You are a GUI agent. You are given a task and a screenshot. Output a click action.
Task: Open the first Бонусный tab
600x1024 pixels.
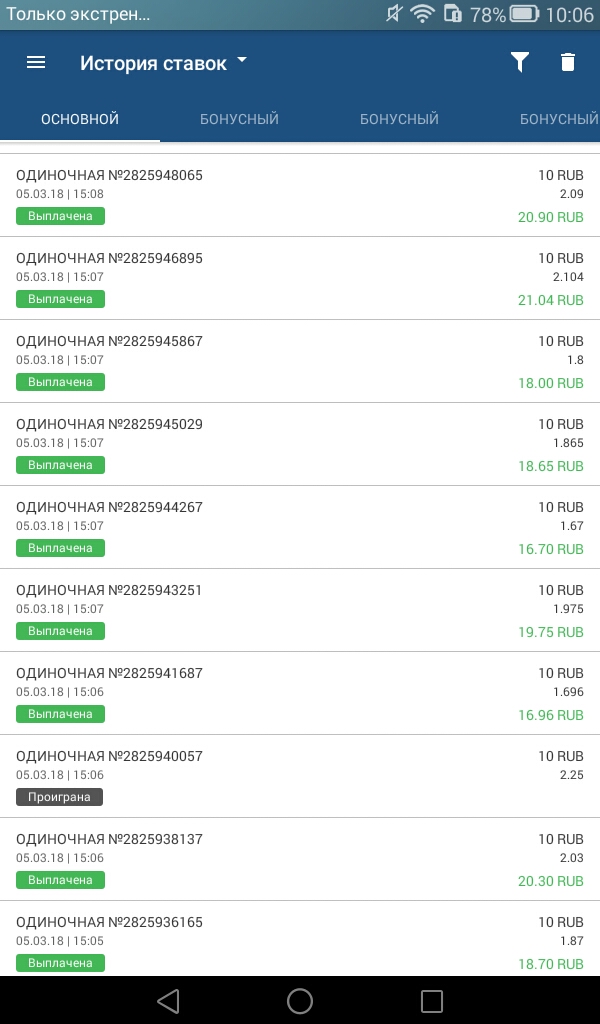pyautogui.click(x=239, y=119)
